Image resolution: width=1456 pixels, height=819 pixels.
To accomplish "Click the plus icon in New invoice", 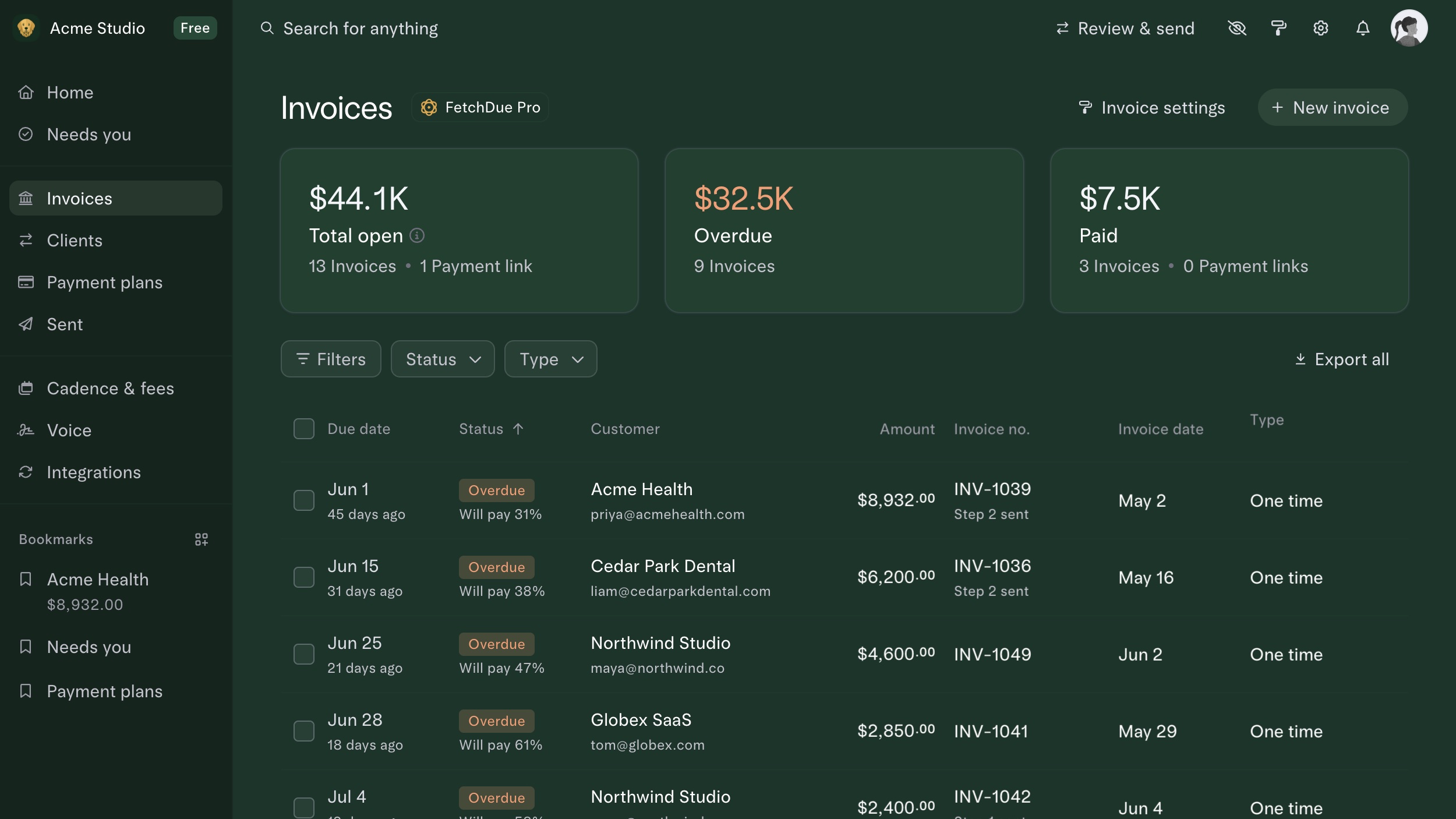I will tap(1277, 107).
